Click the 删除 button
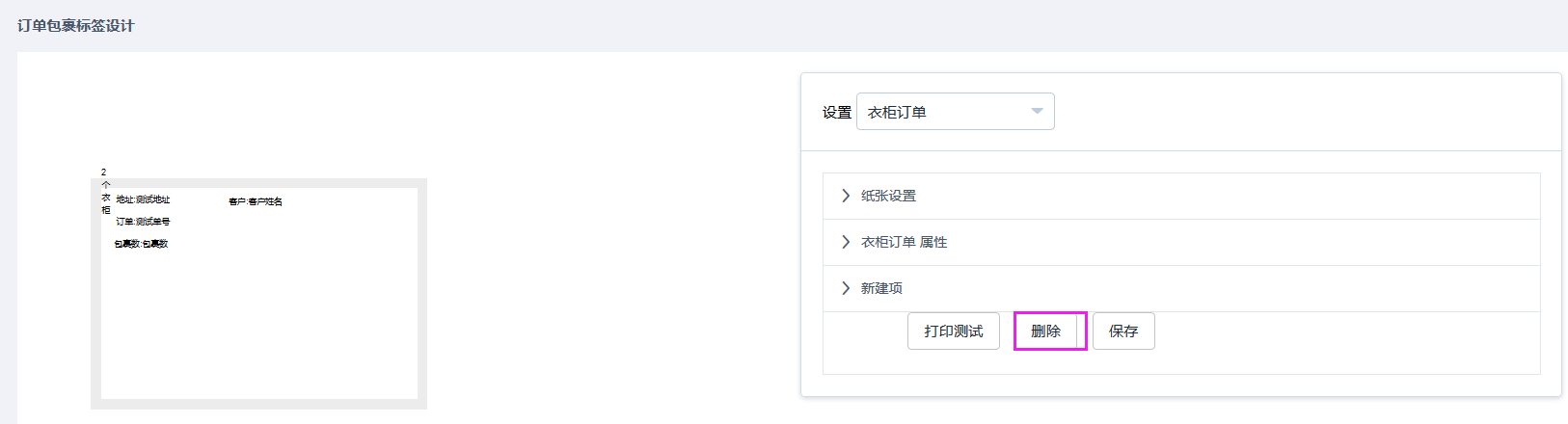 coord(1046,331)
